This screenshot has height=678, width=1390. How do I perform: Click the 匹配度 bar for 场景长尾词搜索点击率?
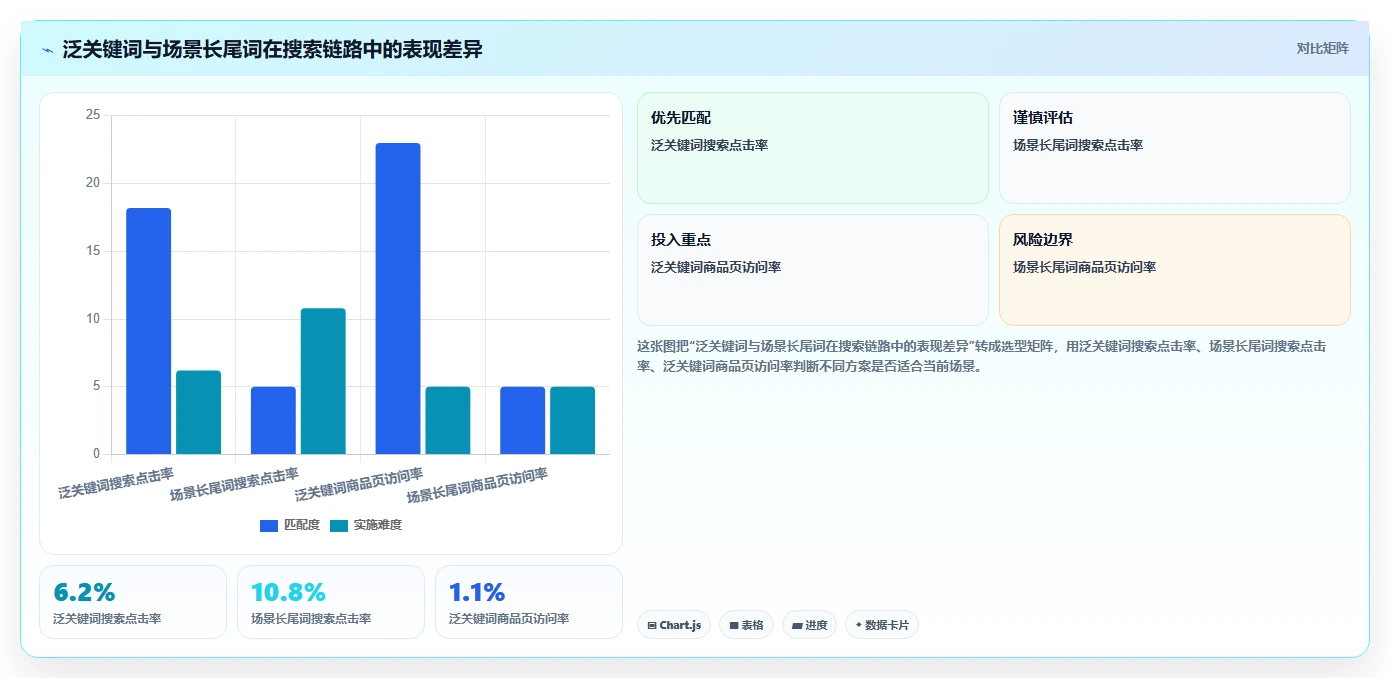point(273,420)
